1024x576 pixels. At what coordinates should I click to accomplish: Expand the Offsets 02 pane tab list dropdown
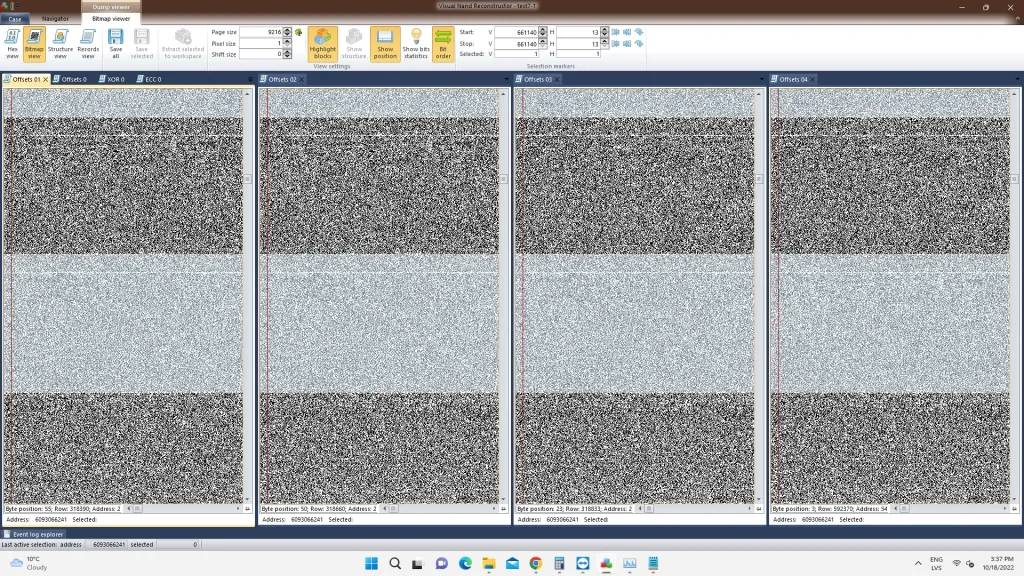pyautogui.click(x=506, y=80)
